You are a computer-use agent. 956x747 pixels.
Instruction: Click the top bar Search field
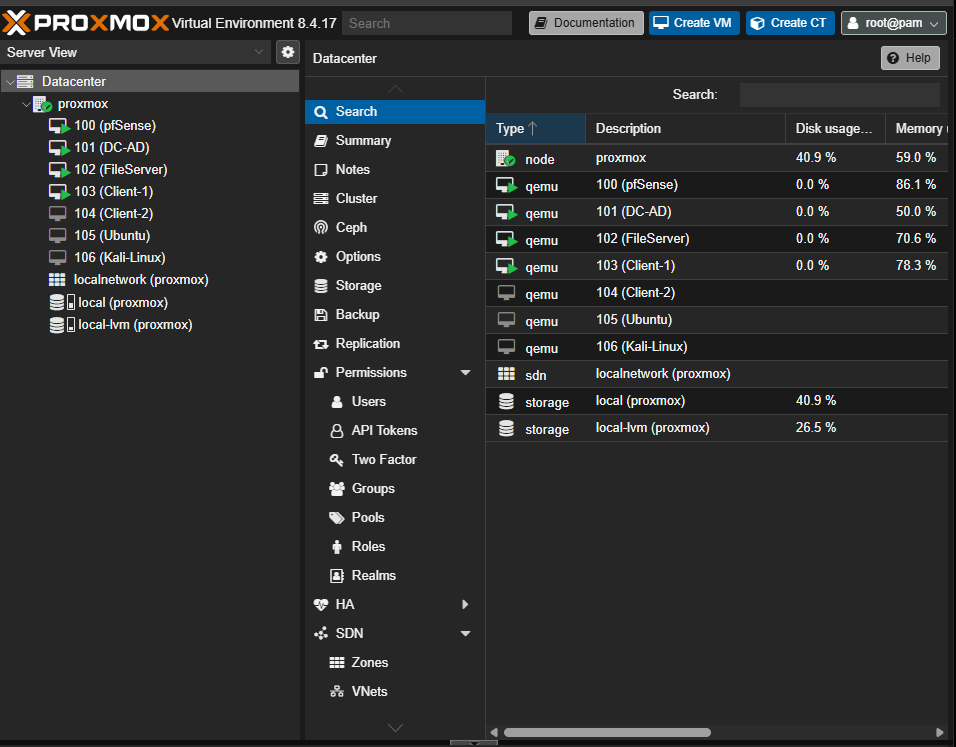point(427,23)
